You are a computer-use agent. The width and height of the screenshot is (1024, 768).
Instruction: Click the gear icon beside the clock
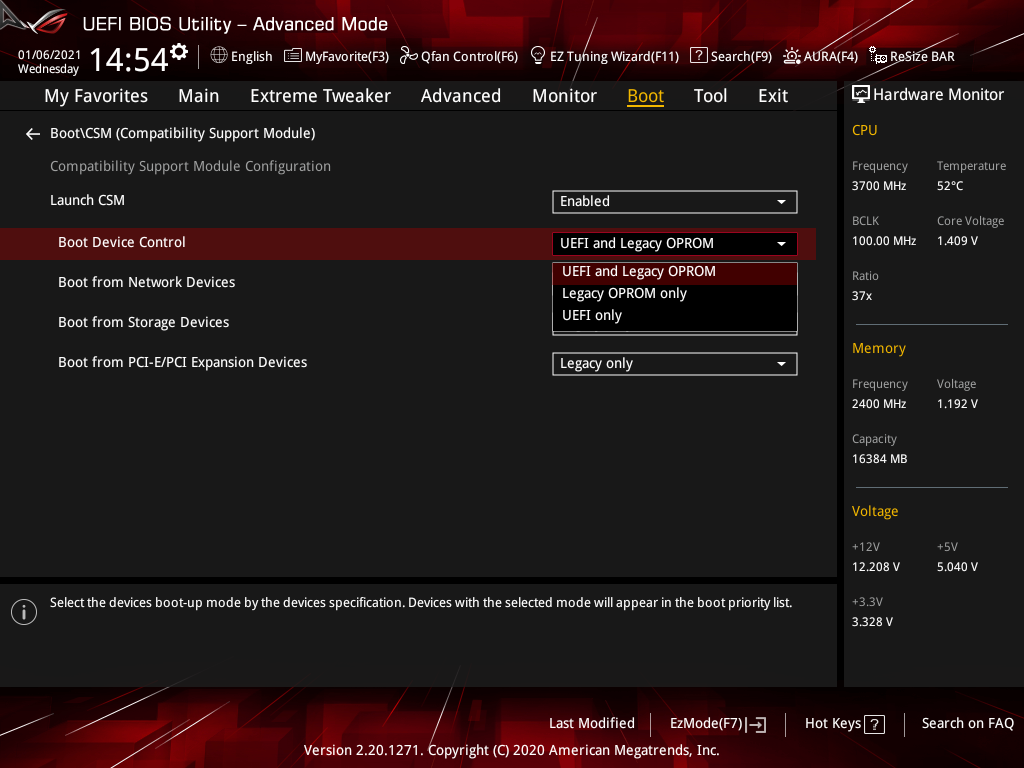coord(178,52)
